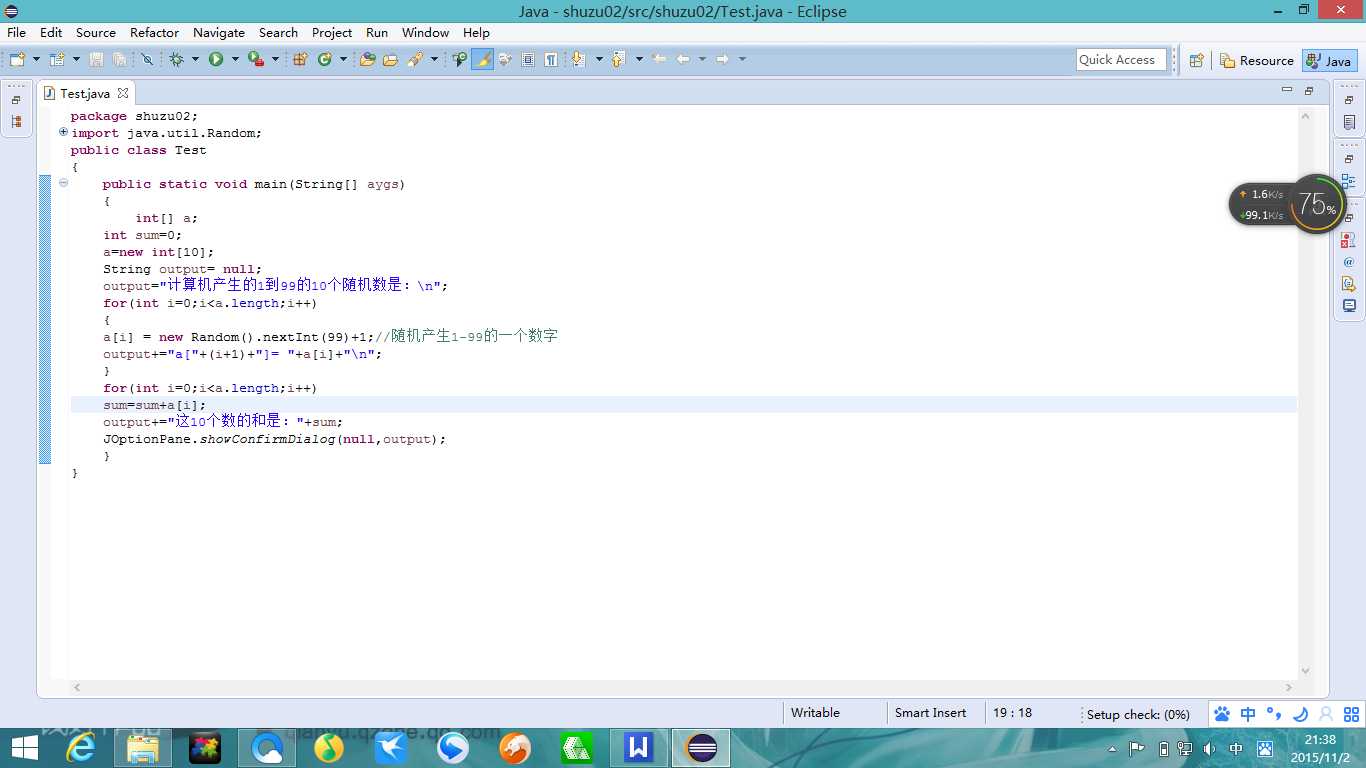Toggle Show Whitespace Characters

pos(551,59)
